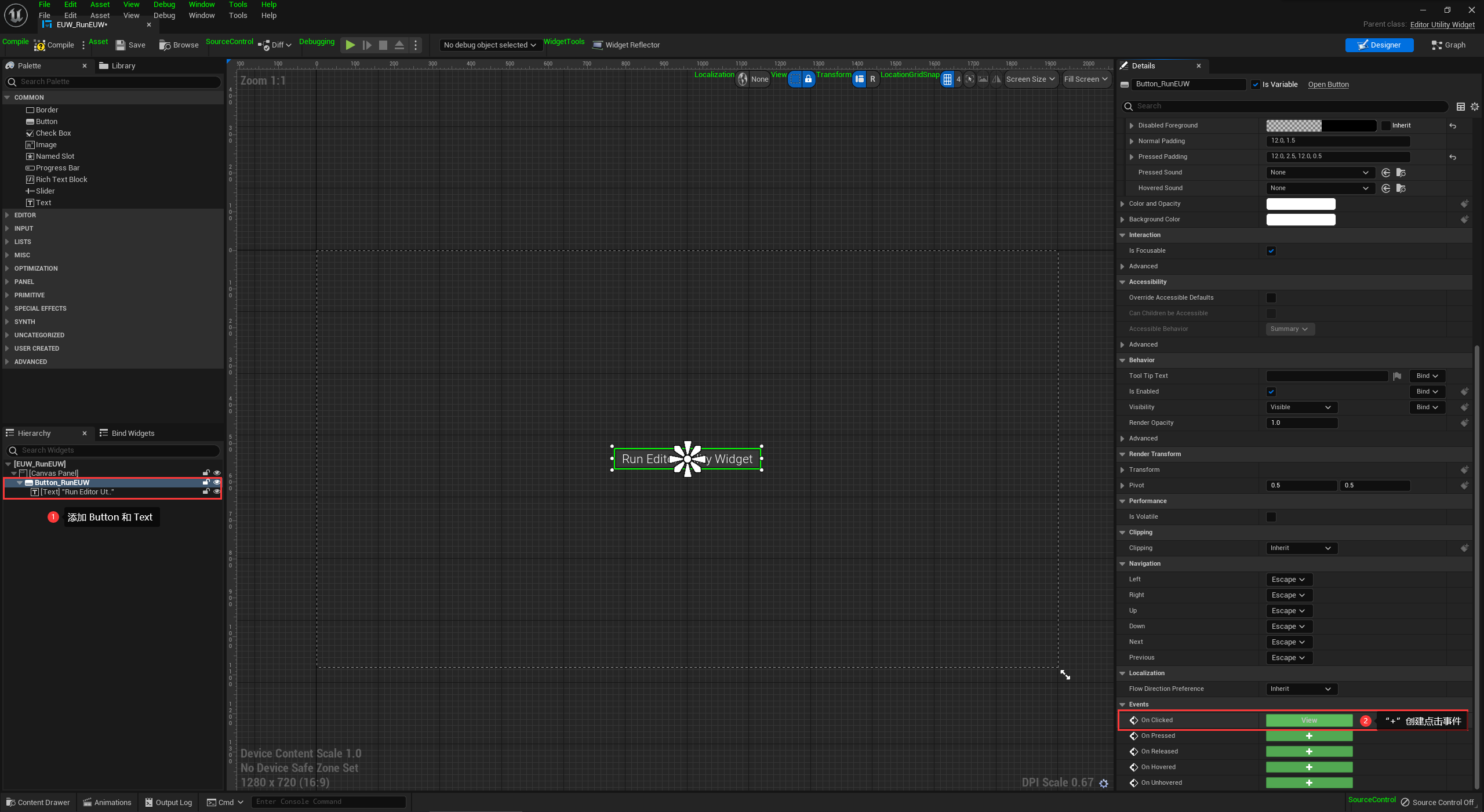Toggle the grid snapping icon in viewport
Viewport: 1484px width, 812px height.
tap(947, 79)
